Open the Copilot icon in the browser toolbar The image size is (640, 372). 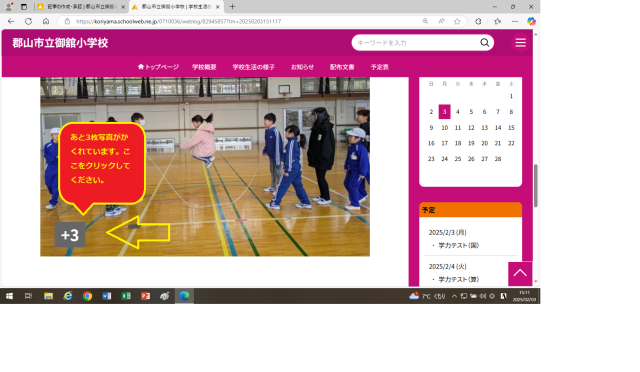(x=531, y=21)
